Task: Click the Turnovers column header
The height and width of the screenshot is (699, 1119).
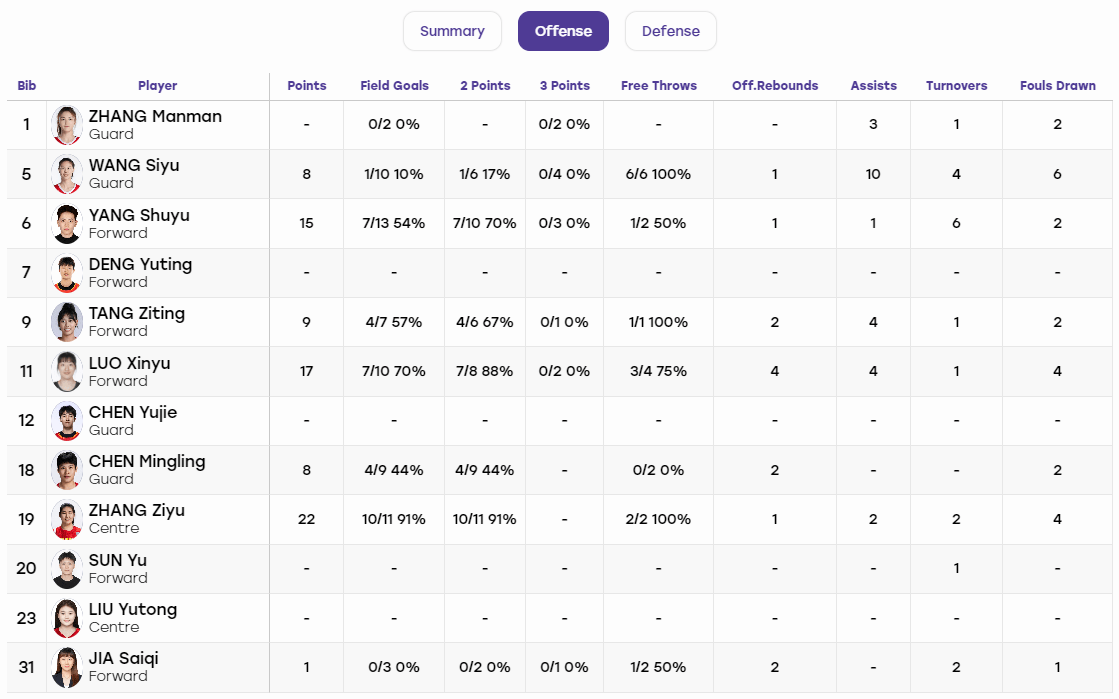Action: [956, 86]
